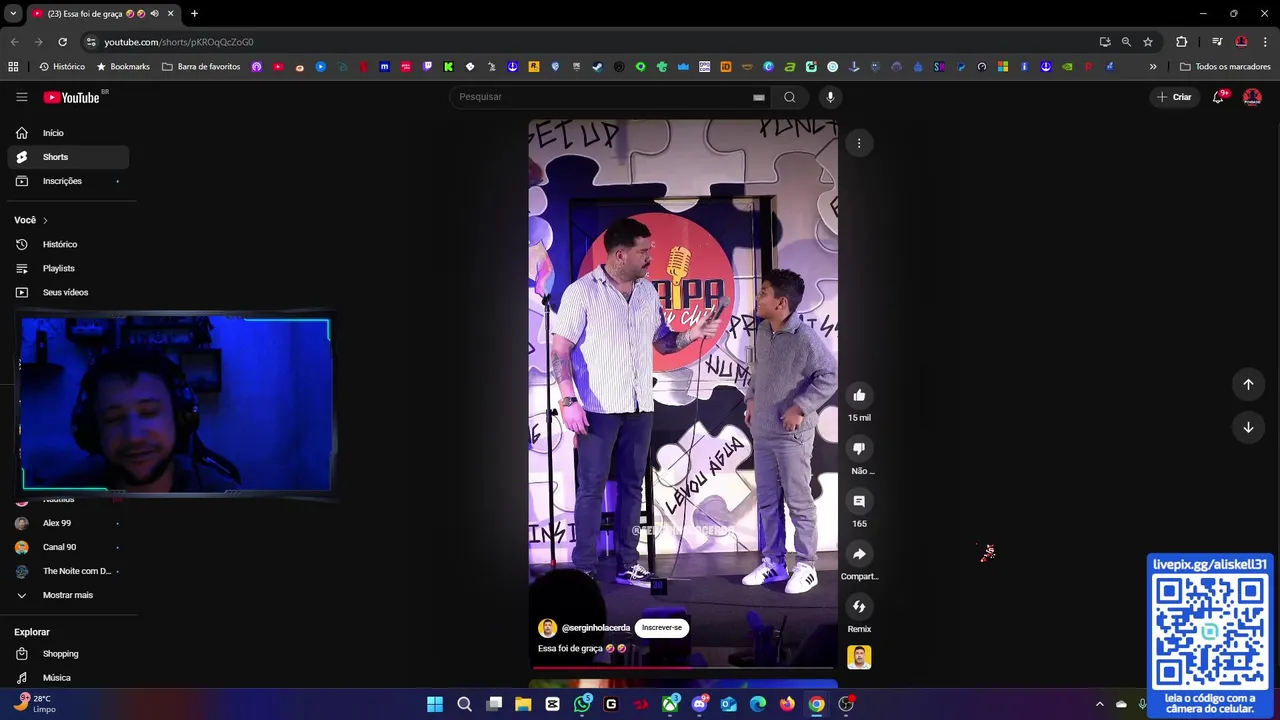This screenshot has width=1280, height=720.
Task: Go back in Chrome
Action: [14, 42]
